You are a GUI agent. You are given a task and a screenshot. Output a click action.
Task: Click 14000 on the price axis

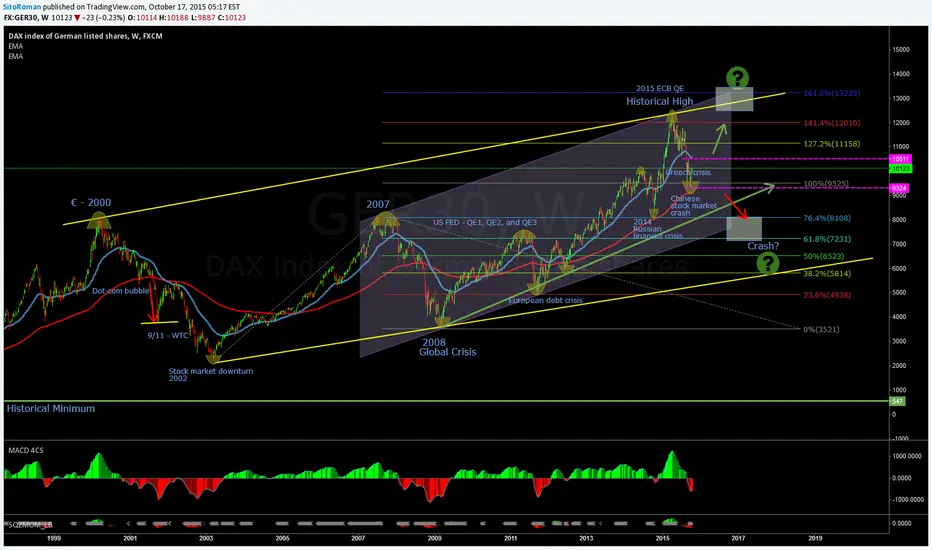901,74
